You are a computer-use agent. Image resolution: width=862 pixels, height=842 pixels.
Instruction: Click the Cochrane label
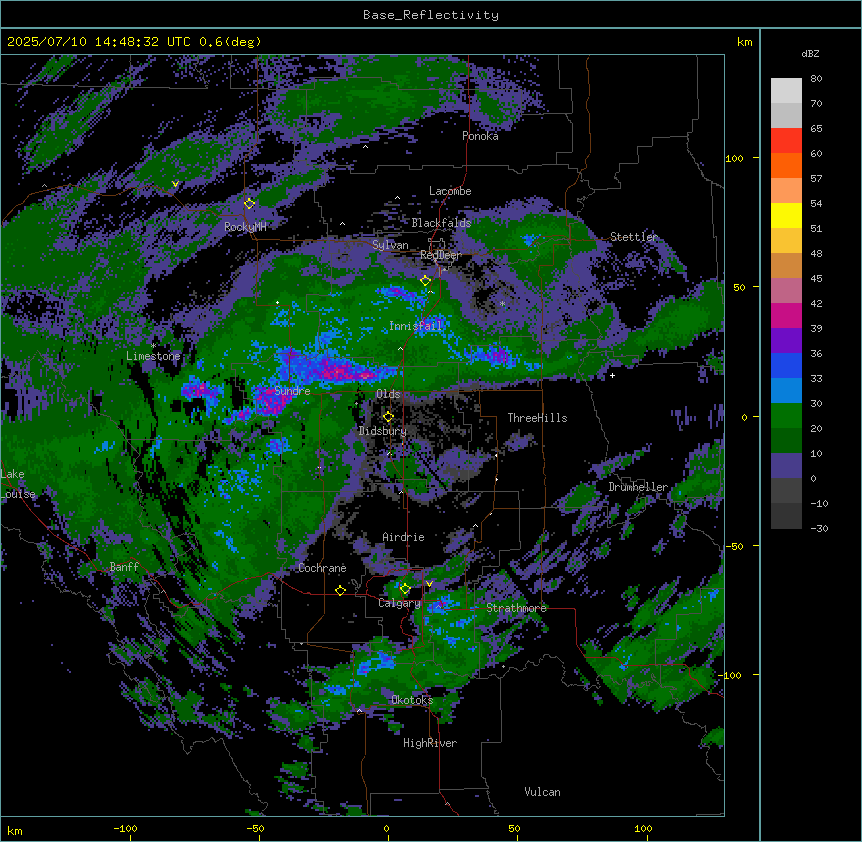(x=322, y=568)
